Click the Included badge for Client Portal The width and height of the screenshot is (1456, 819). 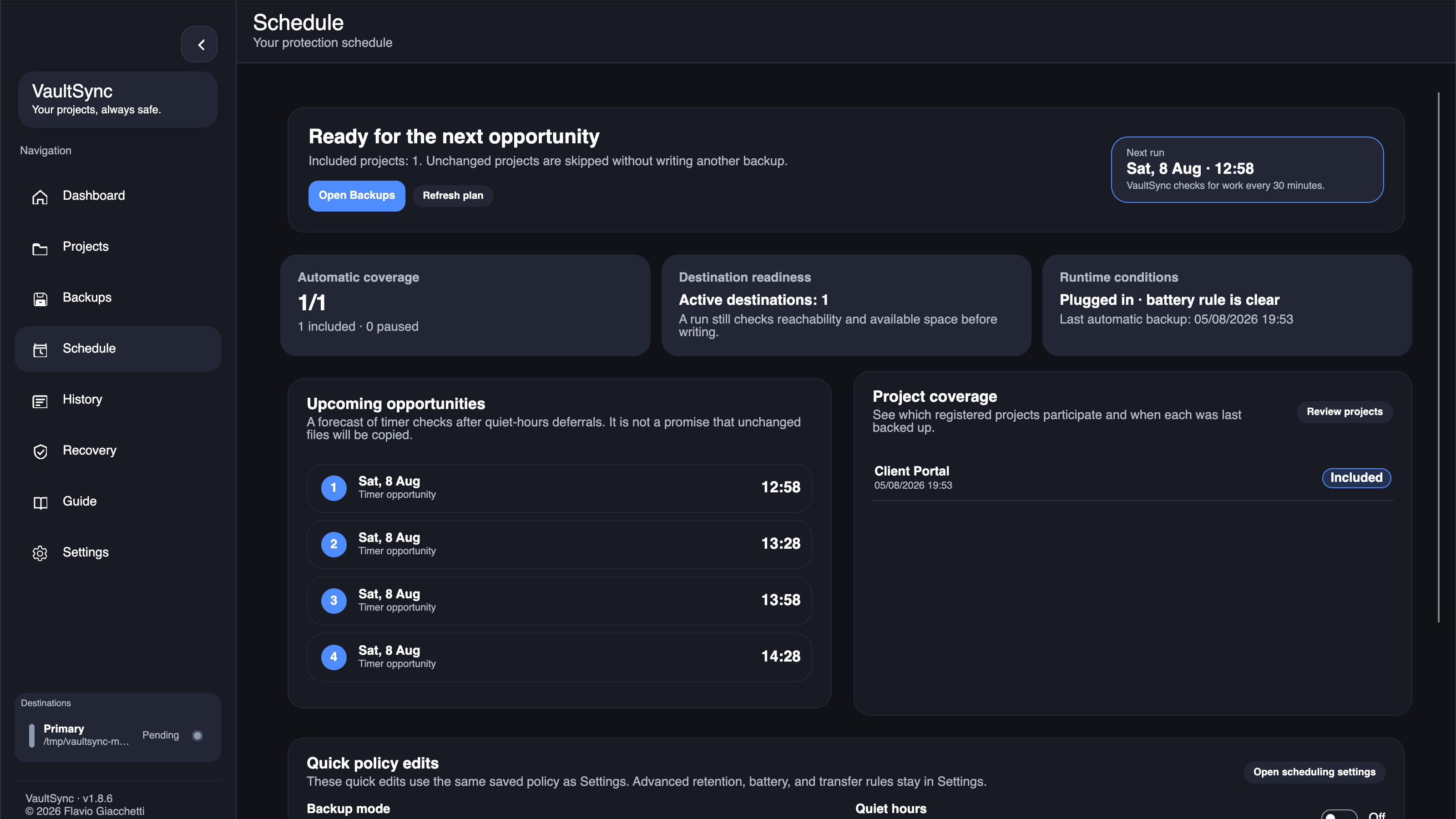point(1356,478)
